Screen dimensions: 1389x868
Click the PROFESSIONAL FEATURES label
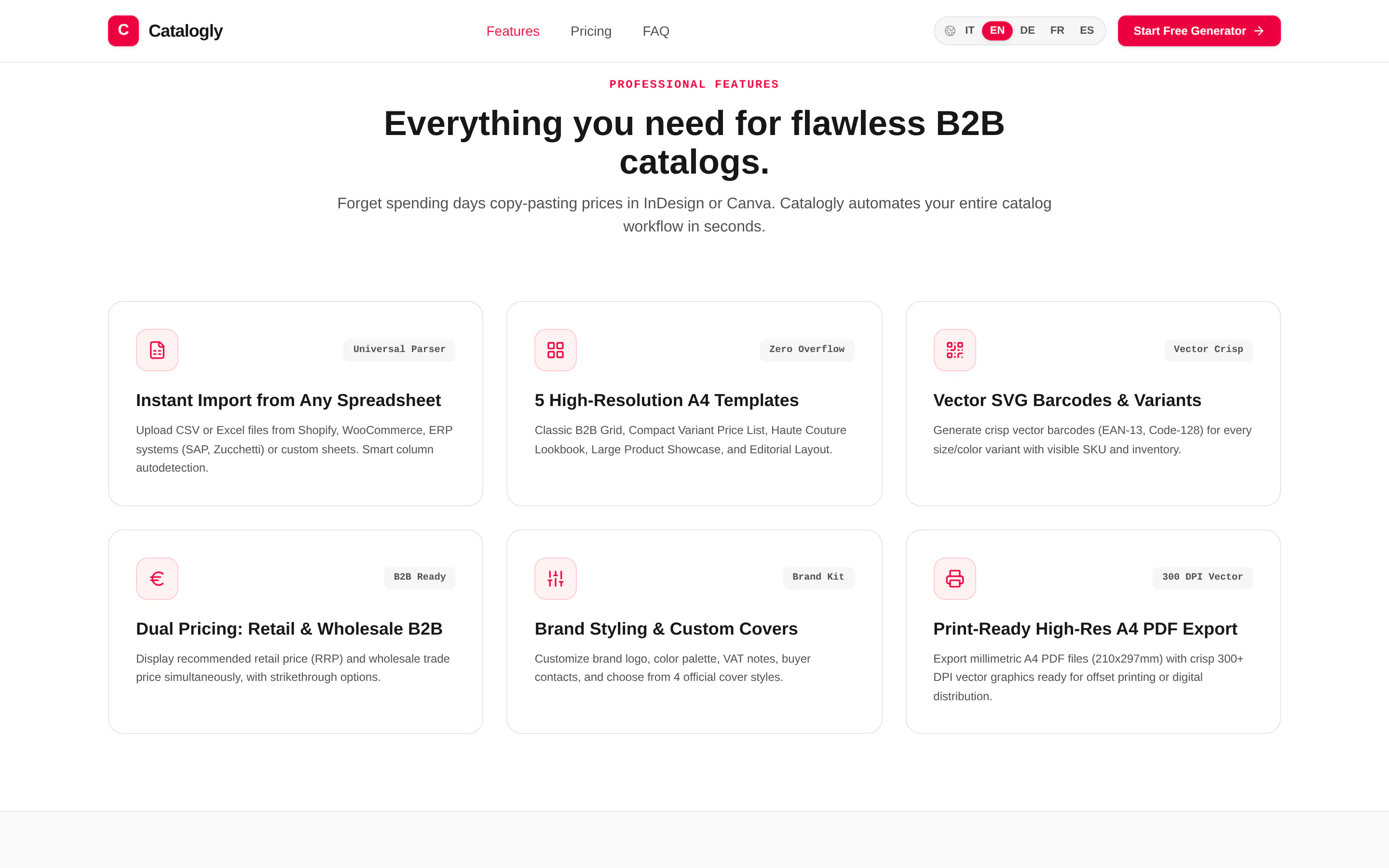[694, 84]
